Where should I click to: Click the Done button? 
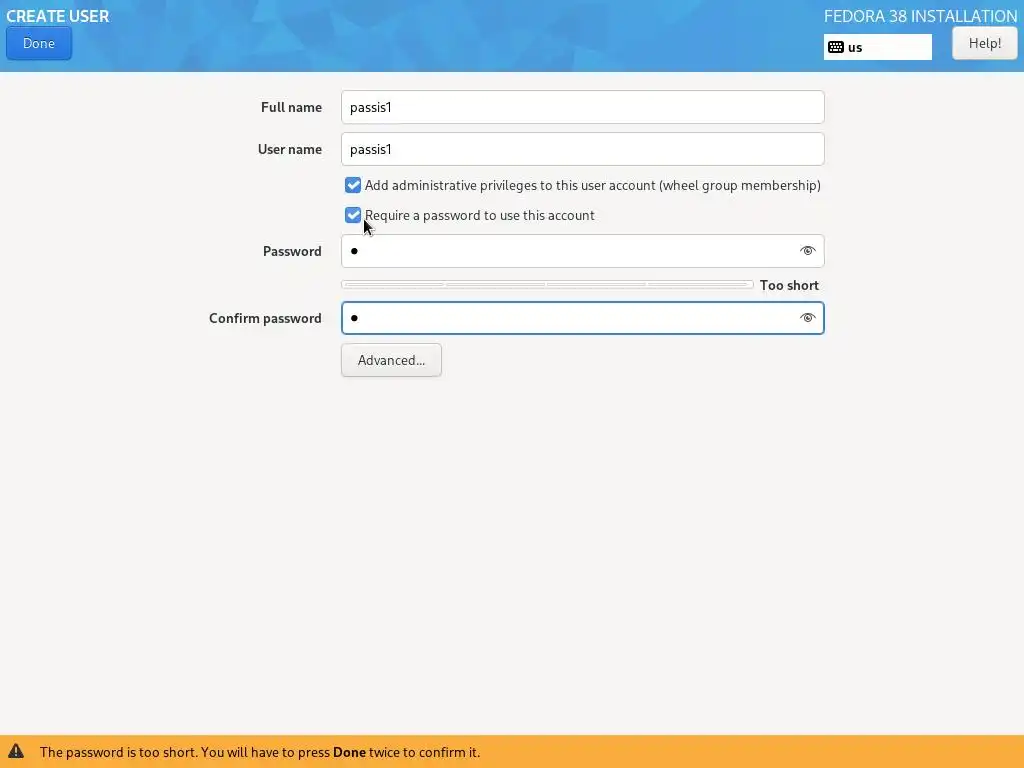(x=39, y=44)
